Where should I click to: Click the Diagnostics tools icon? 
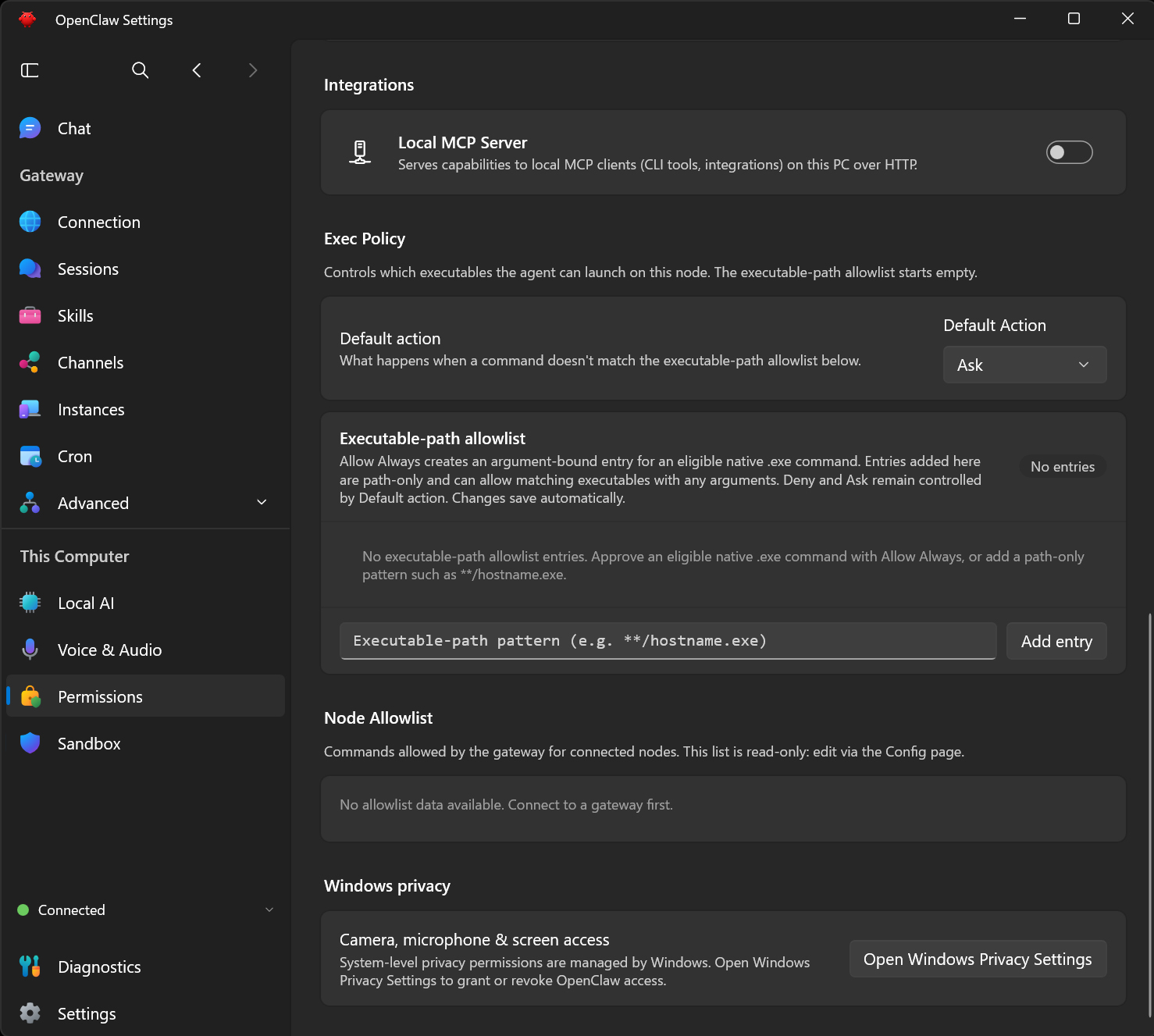click(x=30, y=967)
